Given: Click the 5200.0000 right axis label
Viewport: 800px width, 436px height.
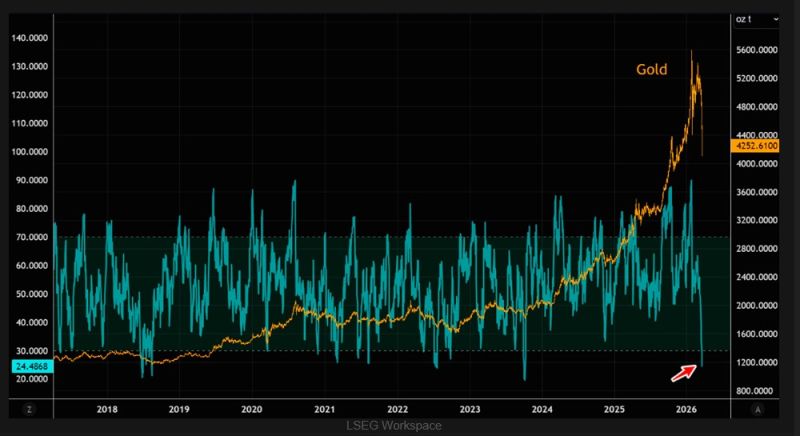Looking at the screenshot, I should click(757, 79).
